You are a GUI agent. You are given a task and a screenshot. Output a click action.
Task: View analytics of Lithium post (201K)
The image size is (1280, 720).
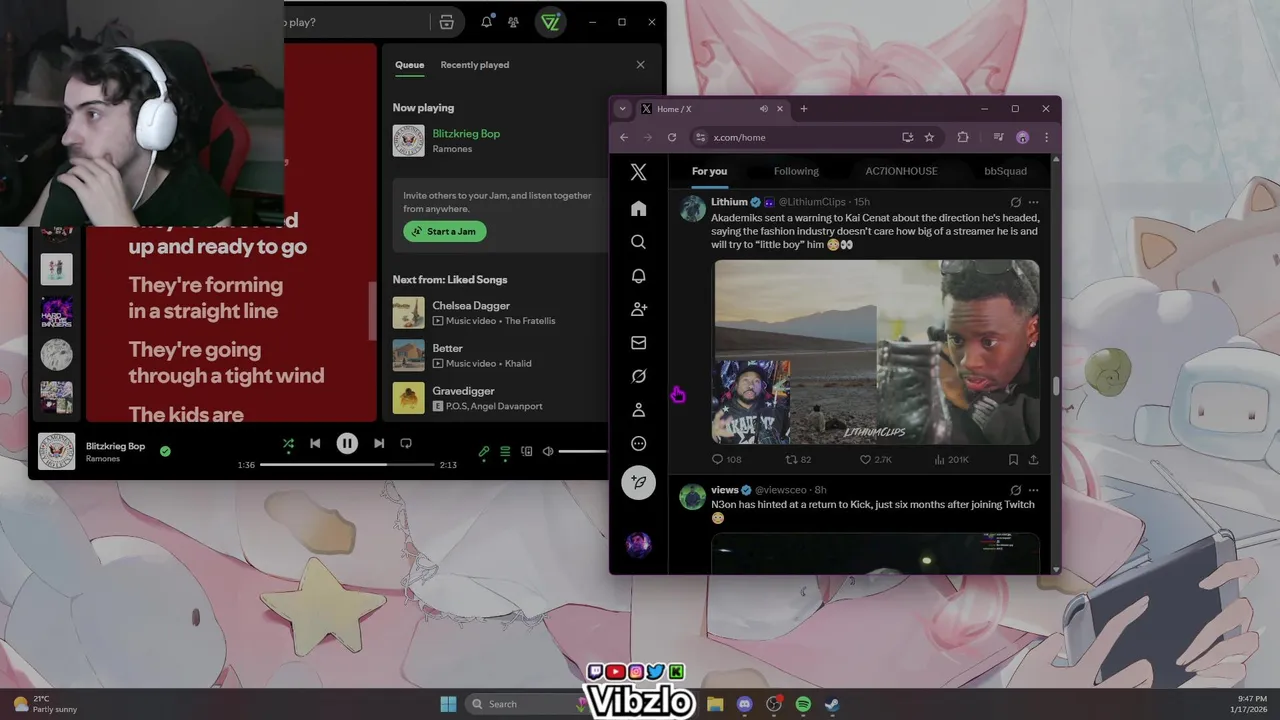click(951, 459)
